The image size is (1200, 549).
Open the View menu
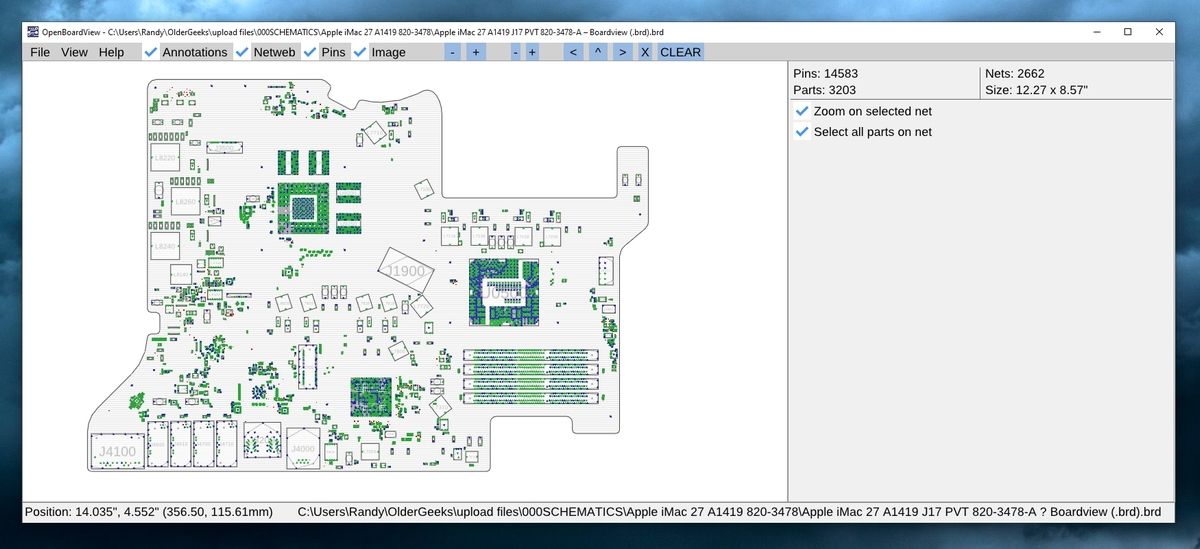point(74,52)
